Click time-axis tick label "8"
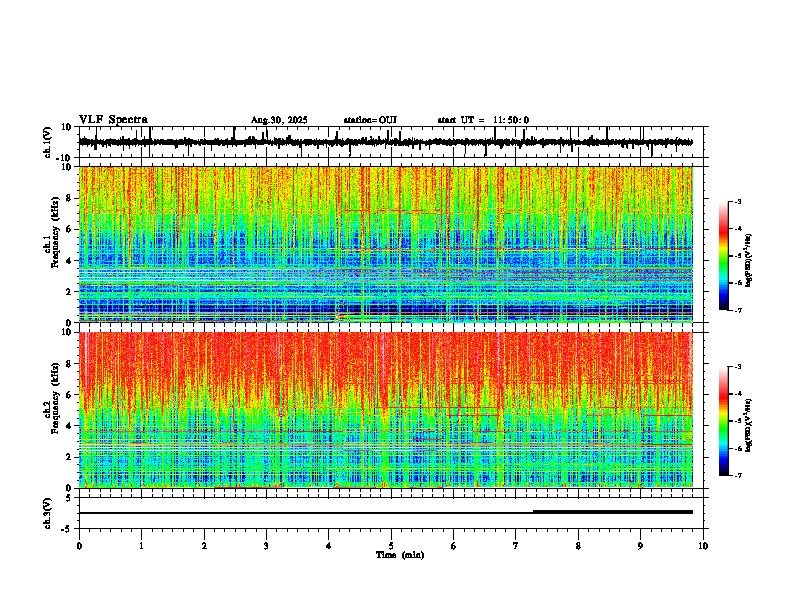The width and height of the screenshot is (792, 612). (578, 546)
